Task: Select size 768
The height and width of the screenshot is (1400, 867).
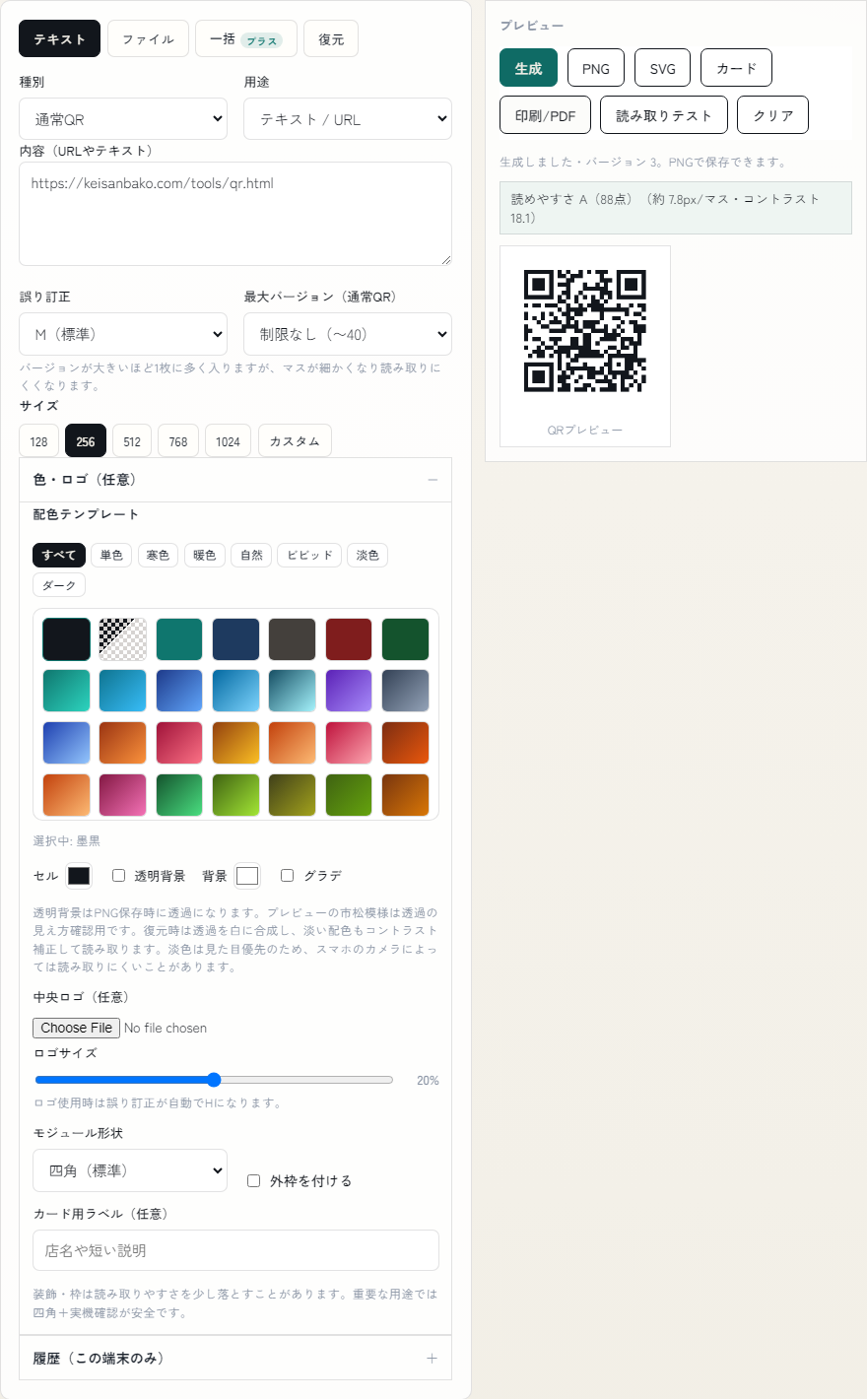Action: pyautogui.click(x=178, y=441)
